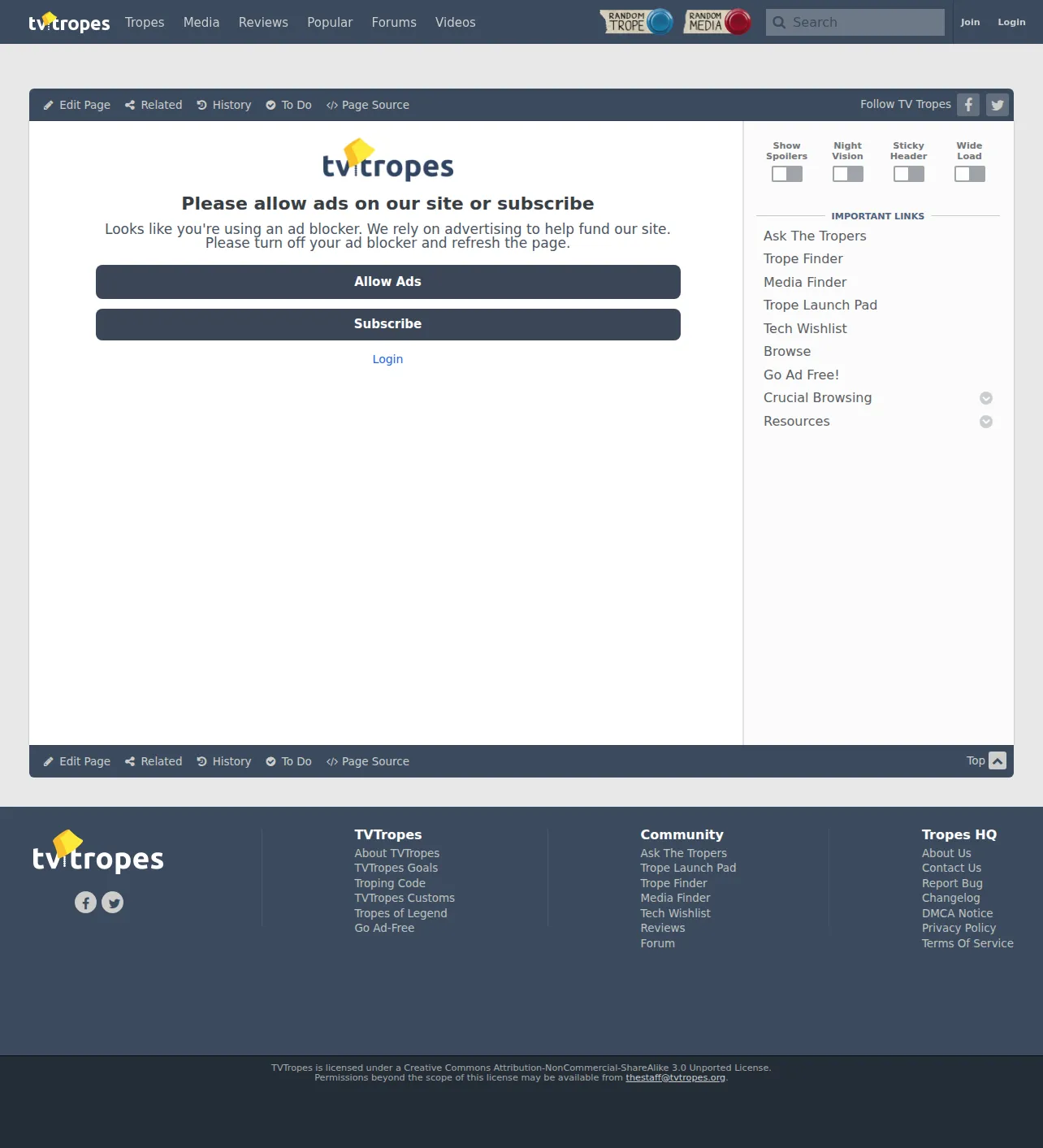Image resolution: width=1043 pixels, height=1148 pixels.
Task: Click Edit Page in the top toolbar
Action: 77,105
